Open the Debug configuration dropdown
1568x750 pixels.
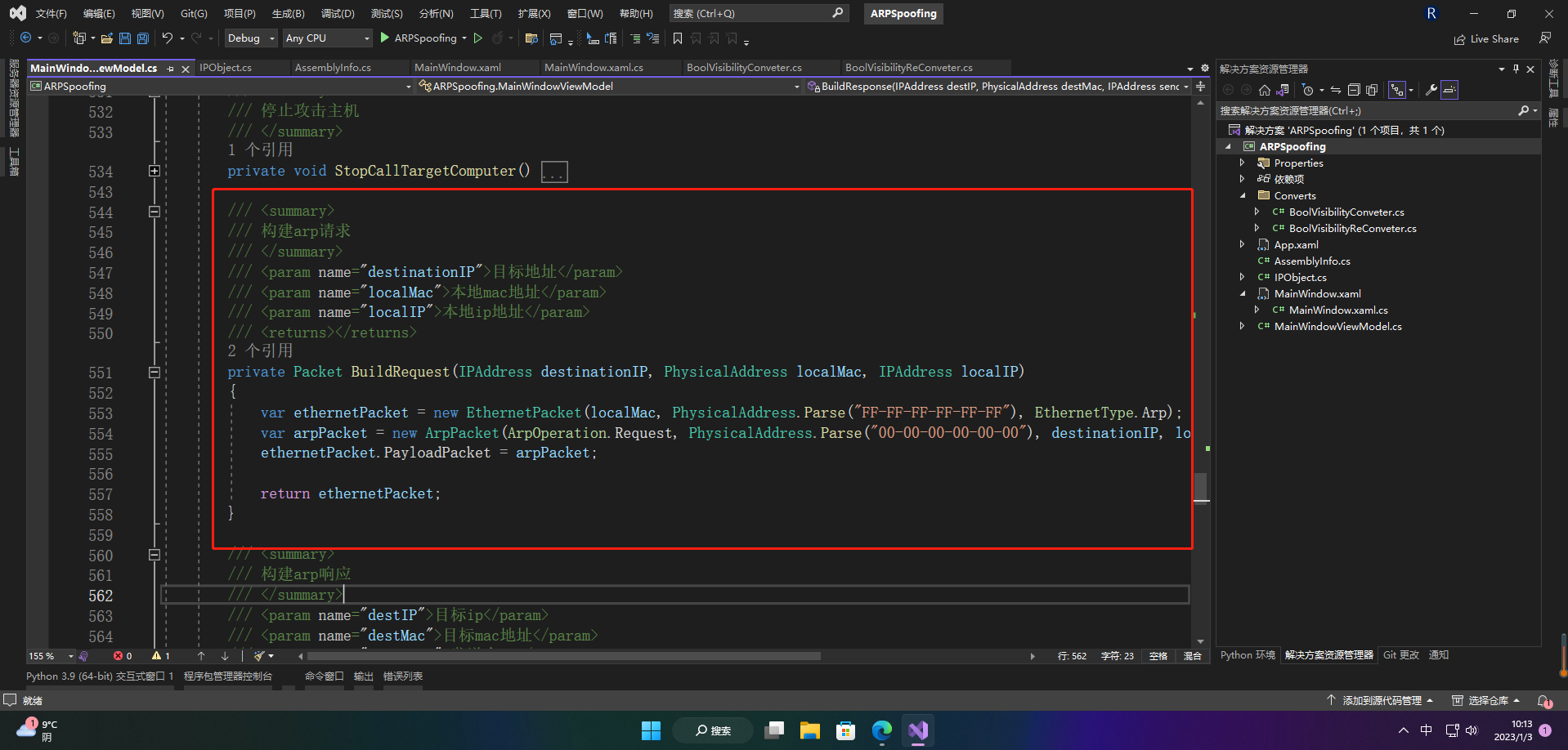click(251, 38)
